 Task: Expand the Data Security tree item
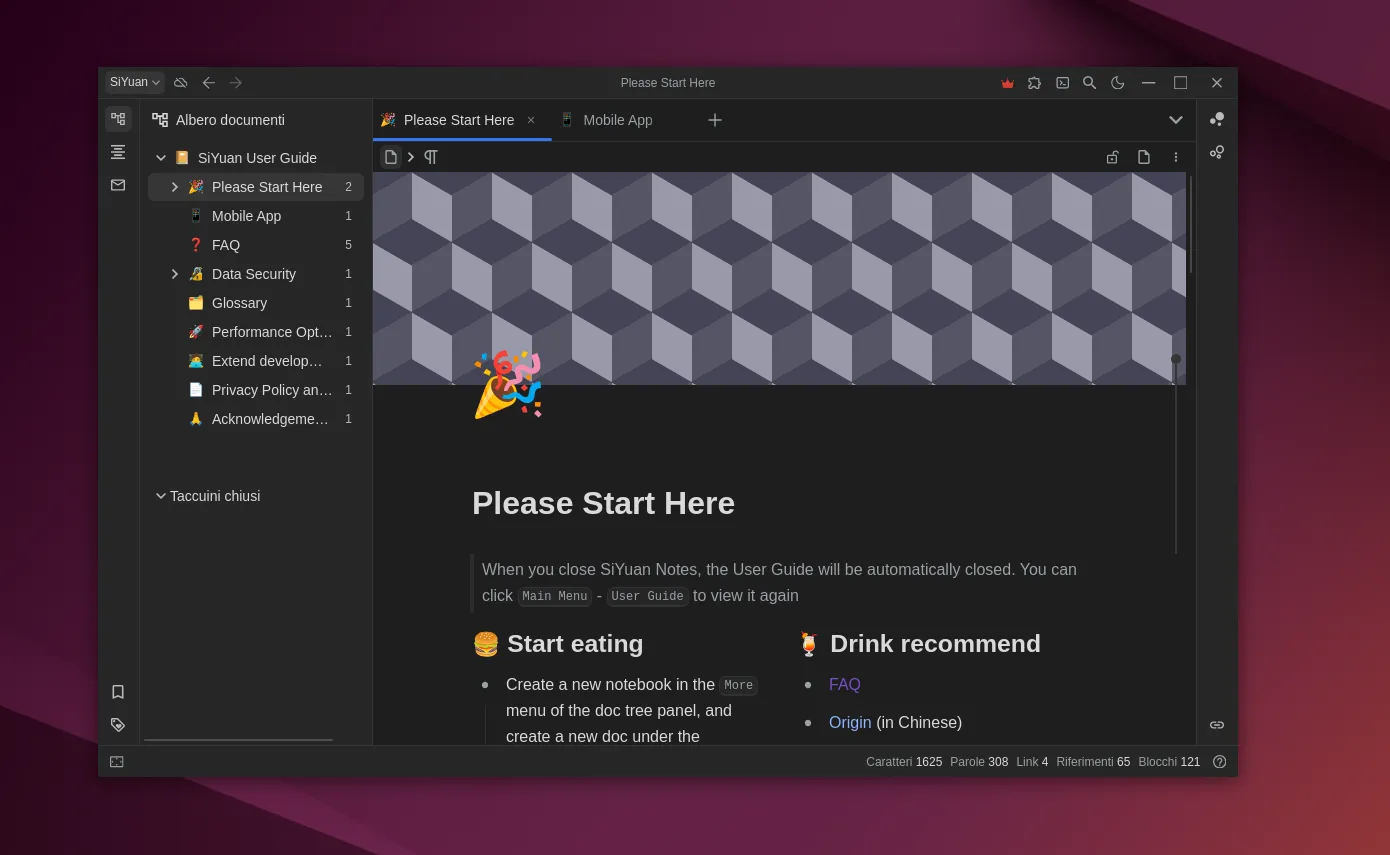(174, 274)
